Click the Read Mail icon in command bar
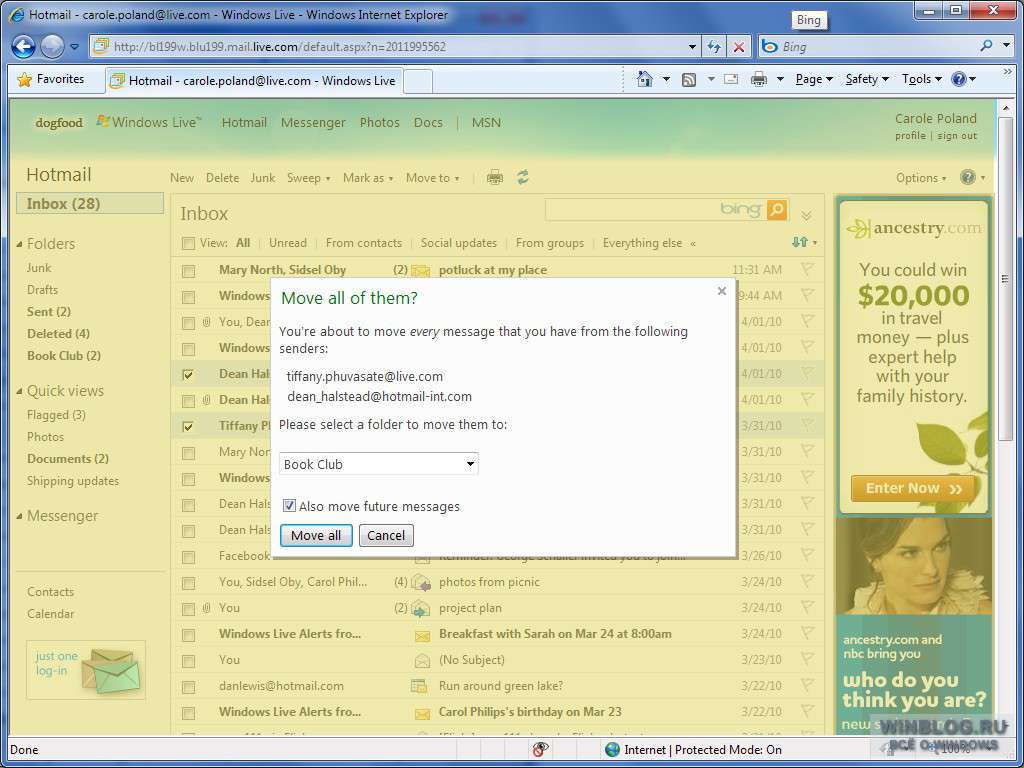 (731, 80)
